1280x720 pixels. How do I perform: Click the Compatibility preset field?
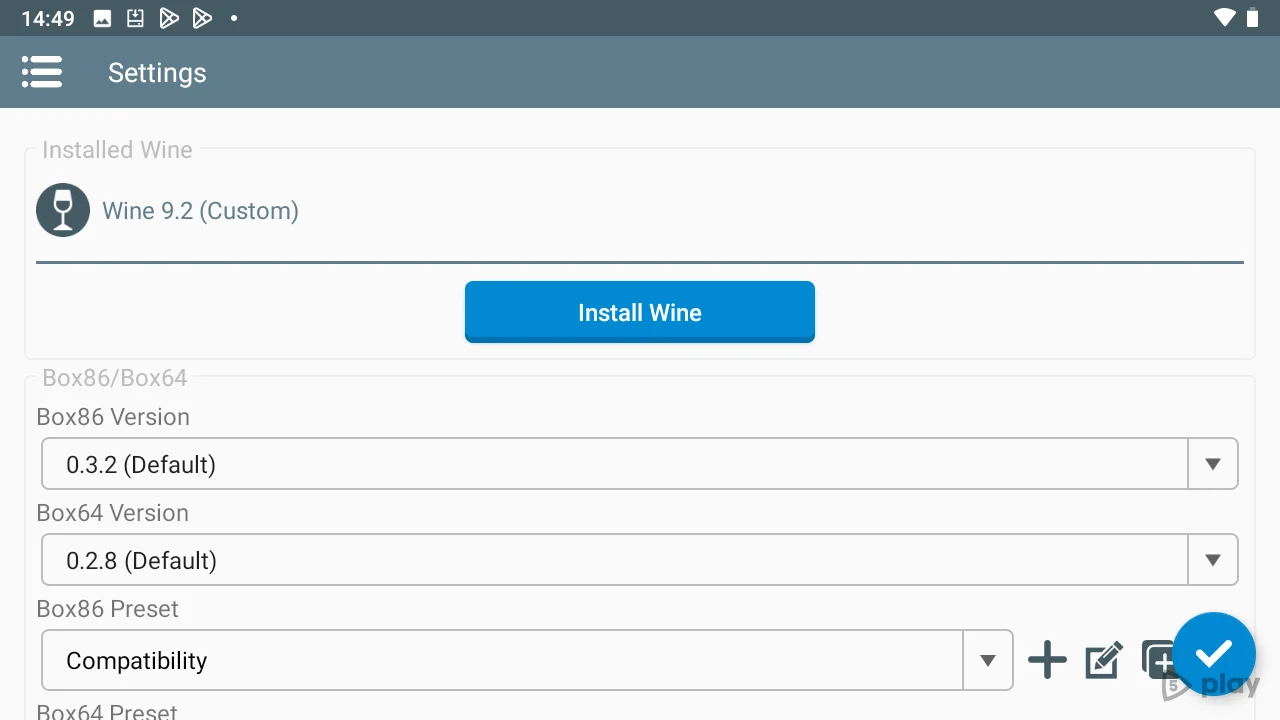pos(500,660)
